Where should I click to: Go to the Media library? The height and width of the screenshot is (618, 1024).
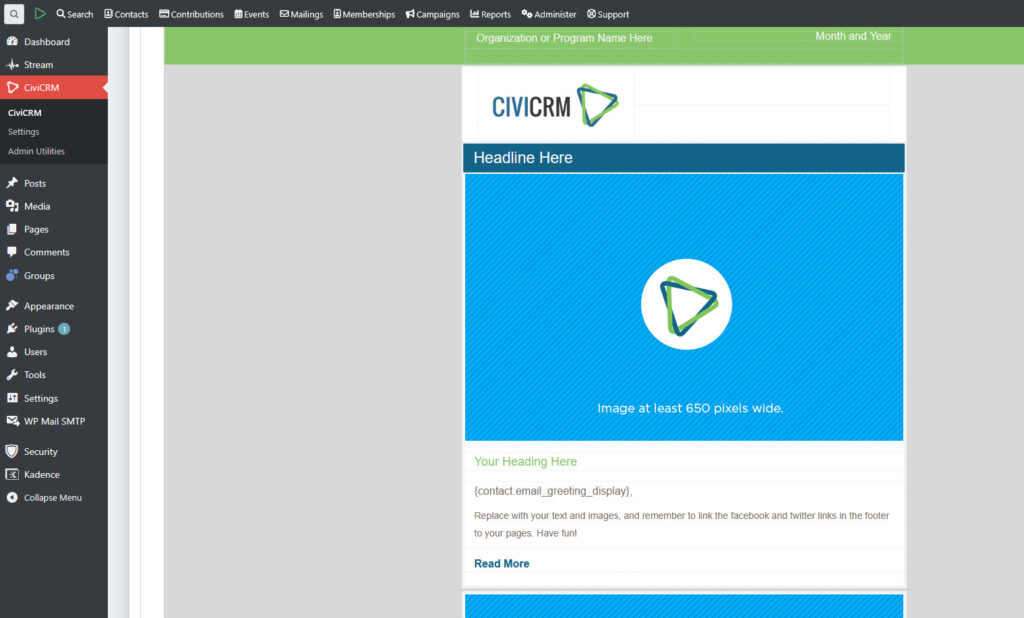[37, 207]
